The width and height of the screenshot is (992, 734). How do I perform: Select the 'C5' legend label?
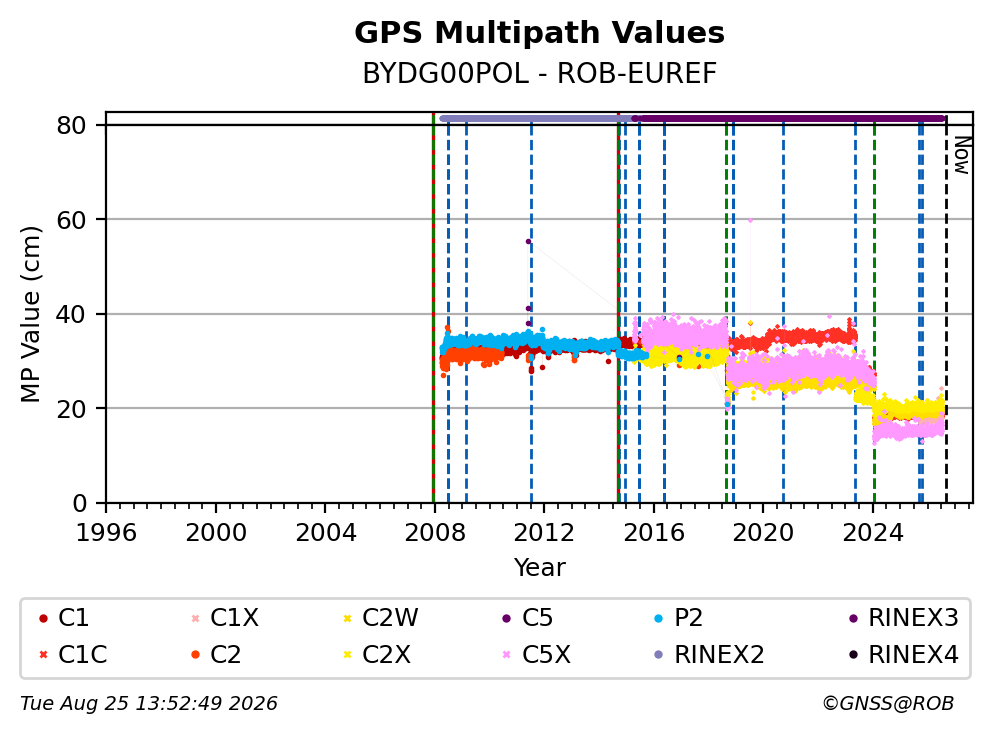coord(537,618)
